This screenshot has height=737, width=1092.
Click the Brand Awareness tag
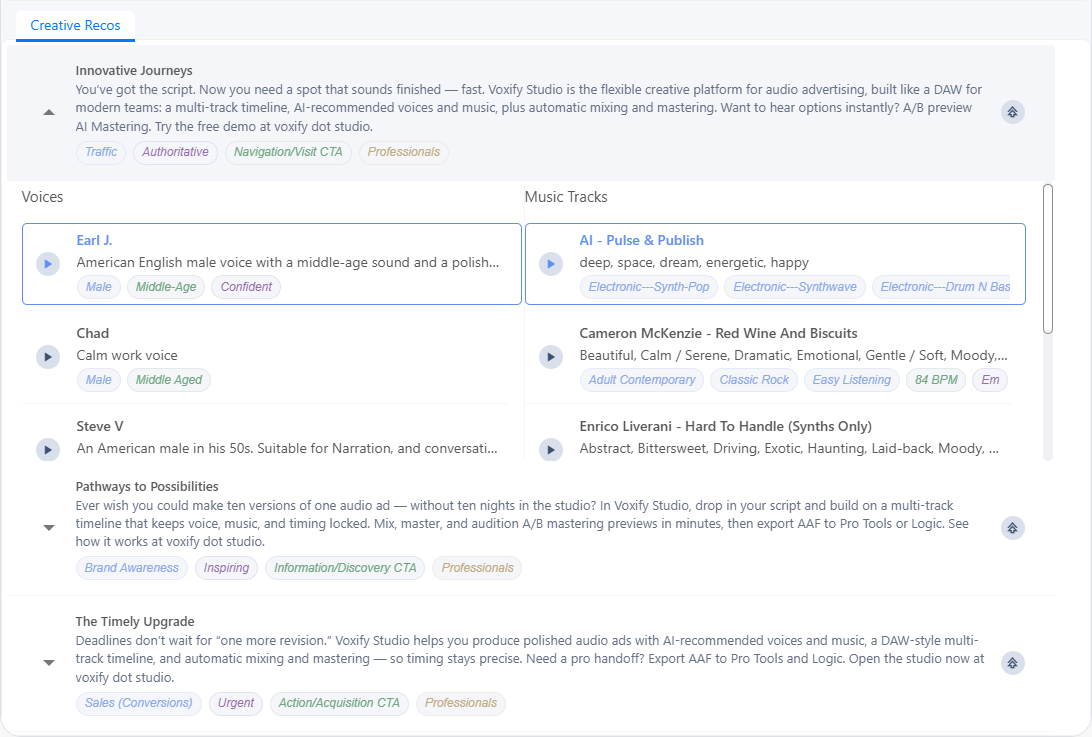point(132,568)
